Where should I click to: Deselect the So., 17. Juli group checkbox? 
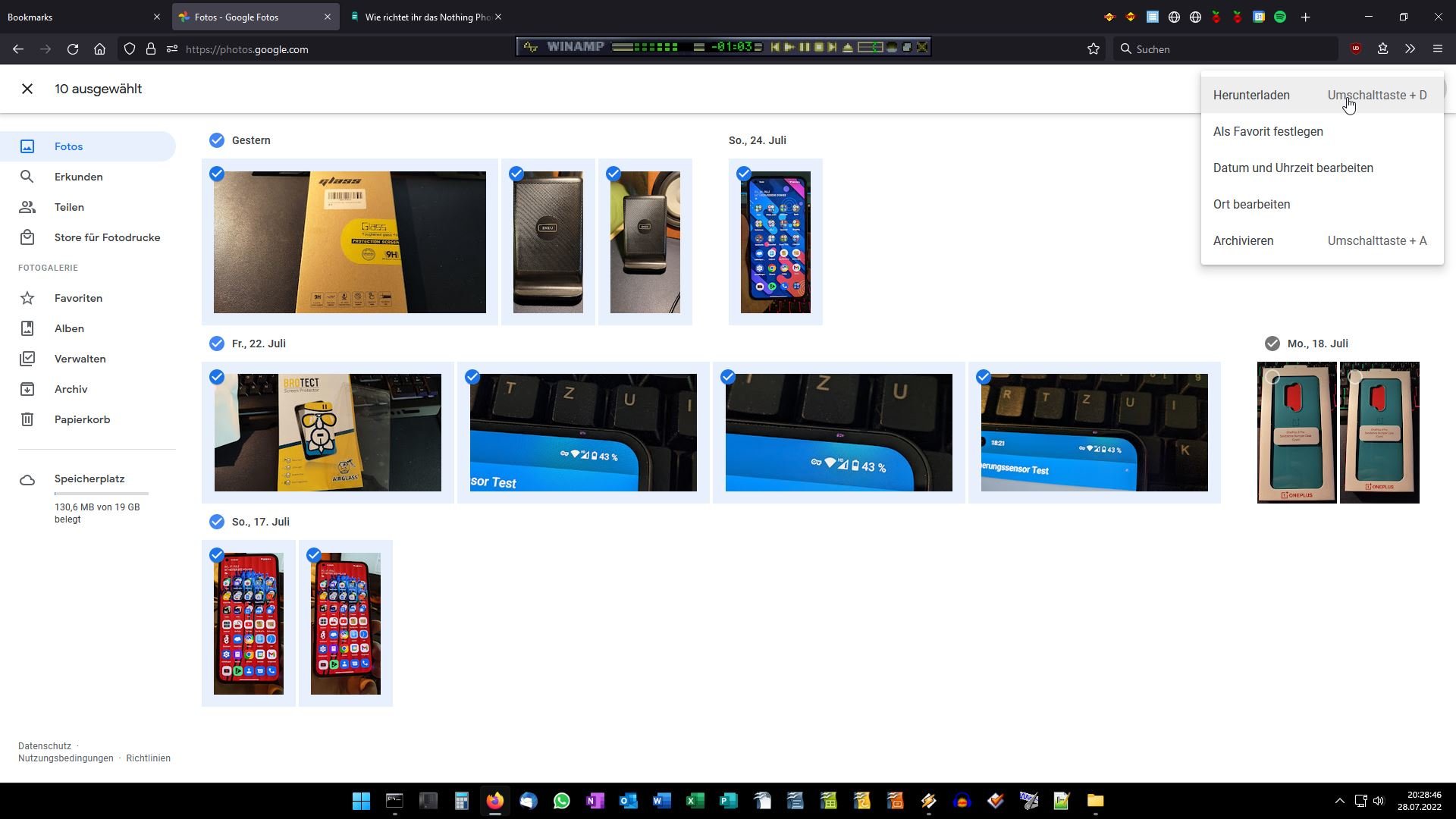pos(217,522)
